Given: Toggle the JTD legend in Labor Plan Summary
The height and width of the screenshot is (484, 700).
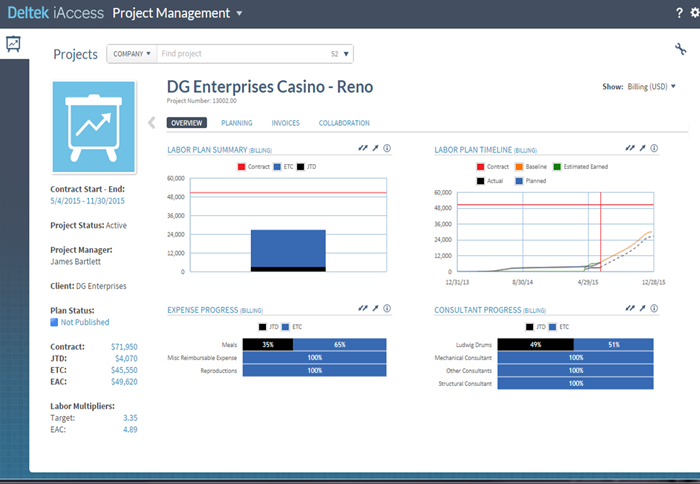Looking at the screenshot, I should [306, 167].
